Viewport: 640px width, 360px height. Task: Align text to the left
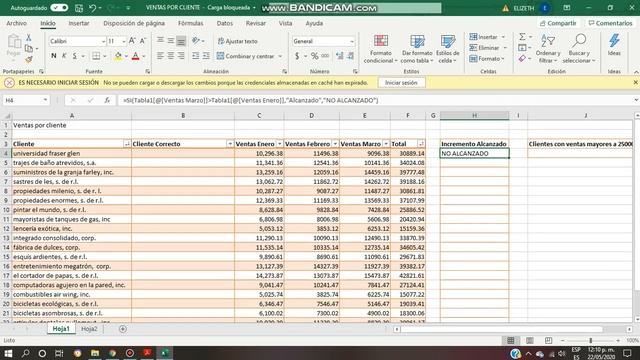pyautogui.click(x=160, y=56)
